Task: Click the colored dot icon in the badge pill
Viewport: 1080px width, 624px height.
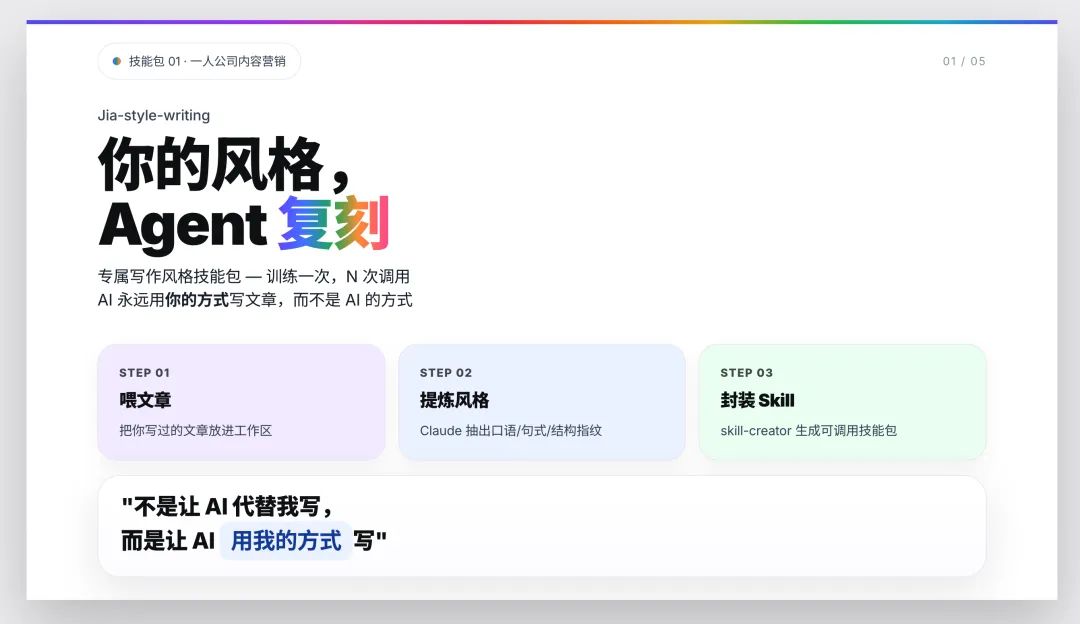Action: [115, 61]
